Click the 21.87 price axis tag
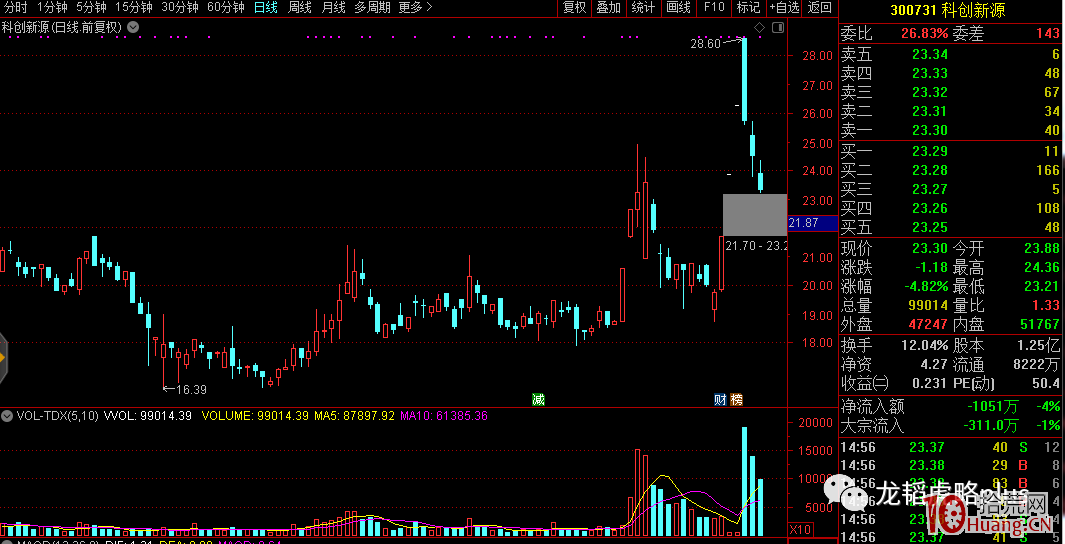1065x544 pixels. coord(812,223)
